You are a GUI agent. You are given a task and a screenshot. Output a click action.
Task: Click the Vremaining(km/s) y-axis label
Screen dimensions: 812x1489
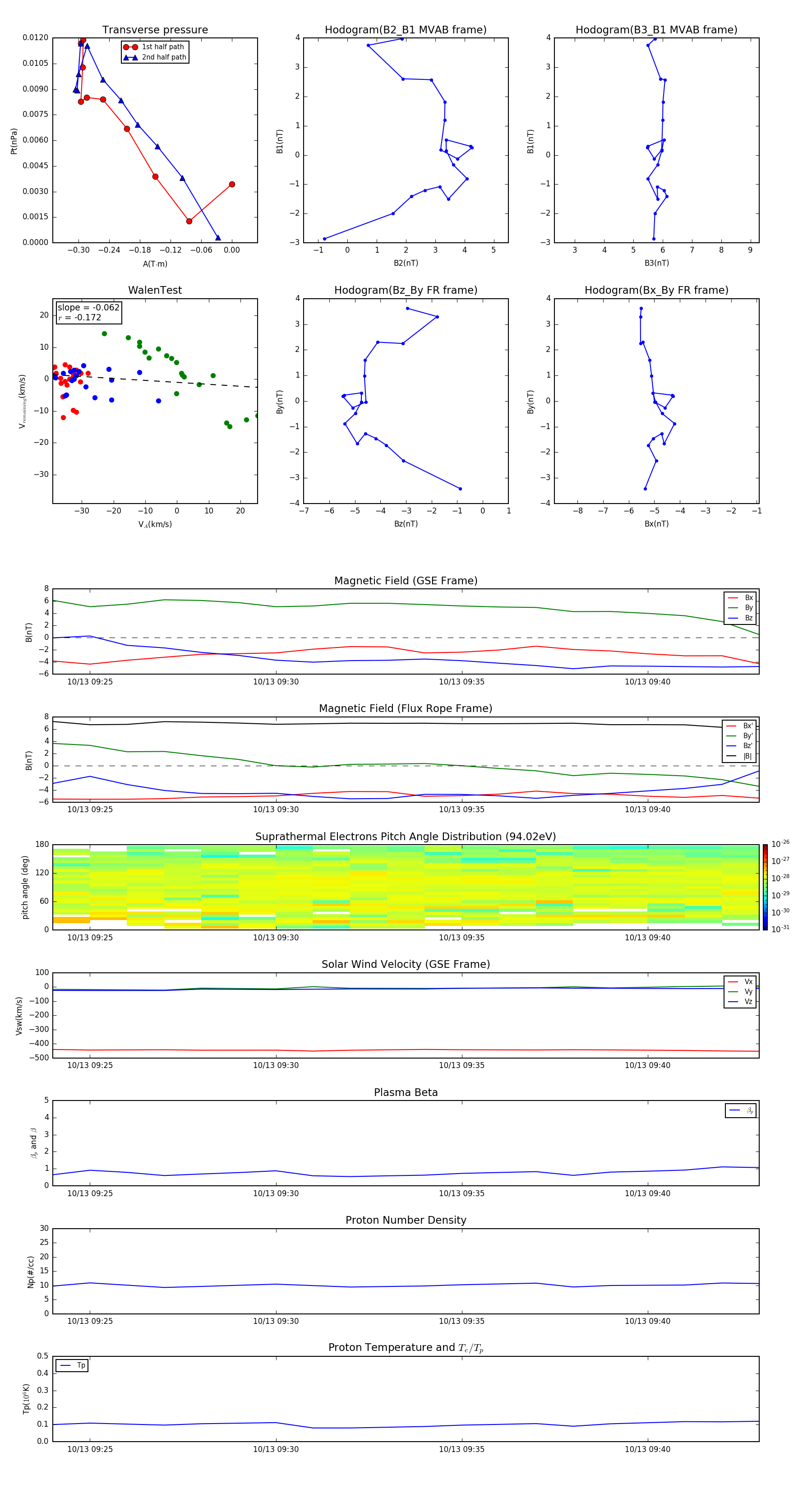click(23, 402)
